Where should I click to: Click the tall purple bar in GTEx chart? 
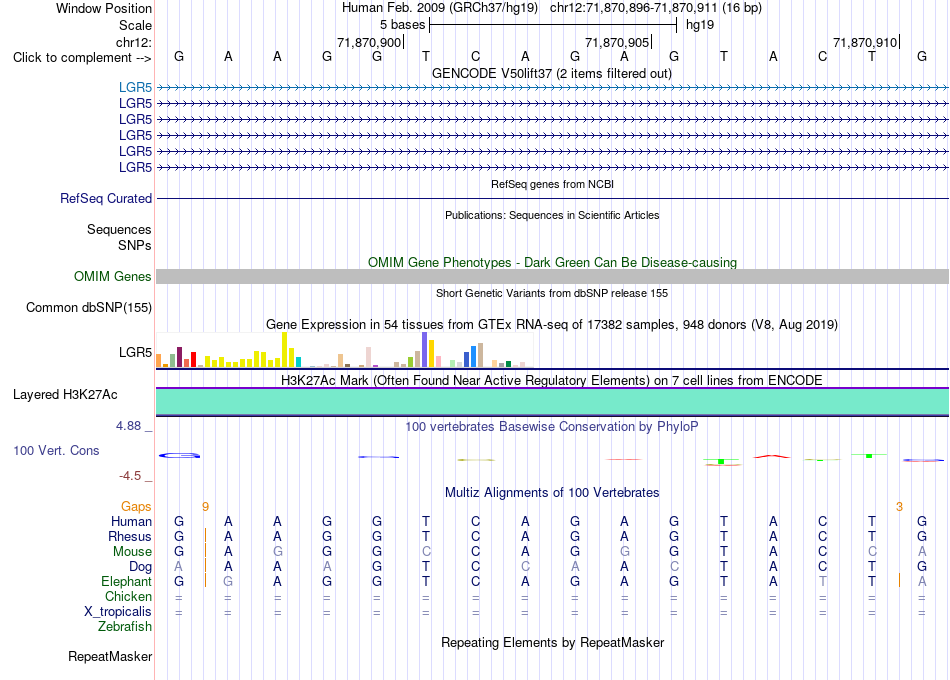(425, 350)
